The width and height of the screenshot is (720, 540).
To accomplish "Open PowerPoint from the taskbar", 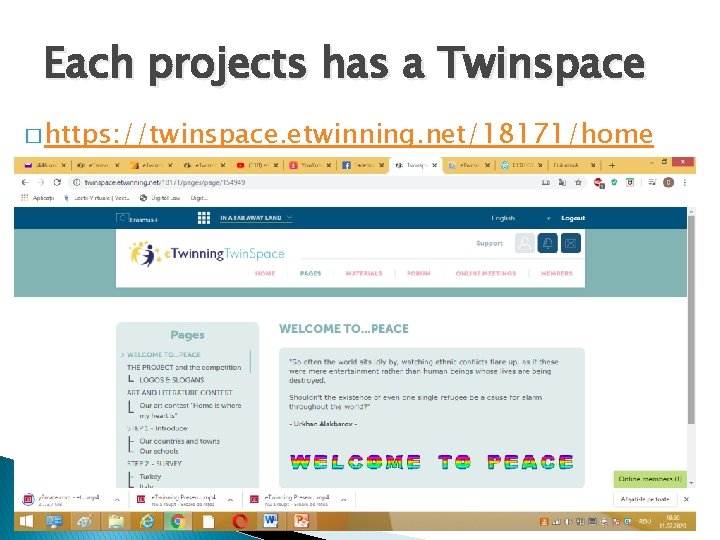I will pos(302,521).
